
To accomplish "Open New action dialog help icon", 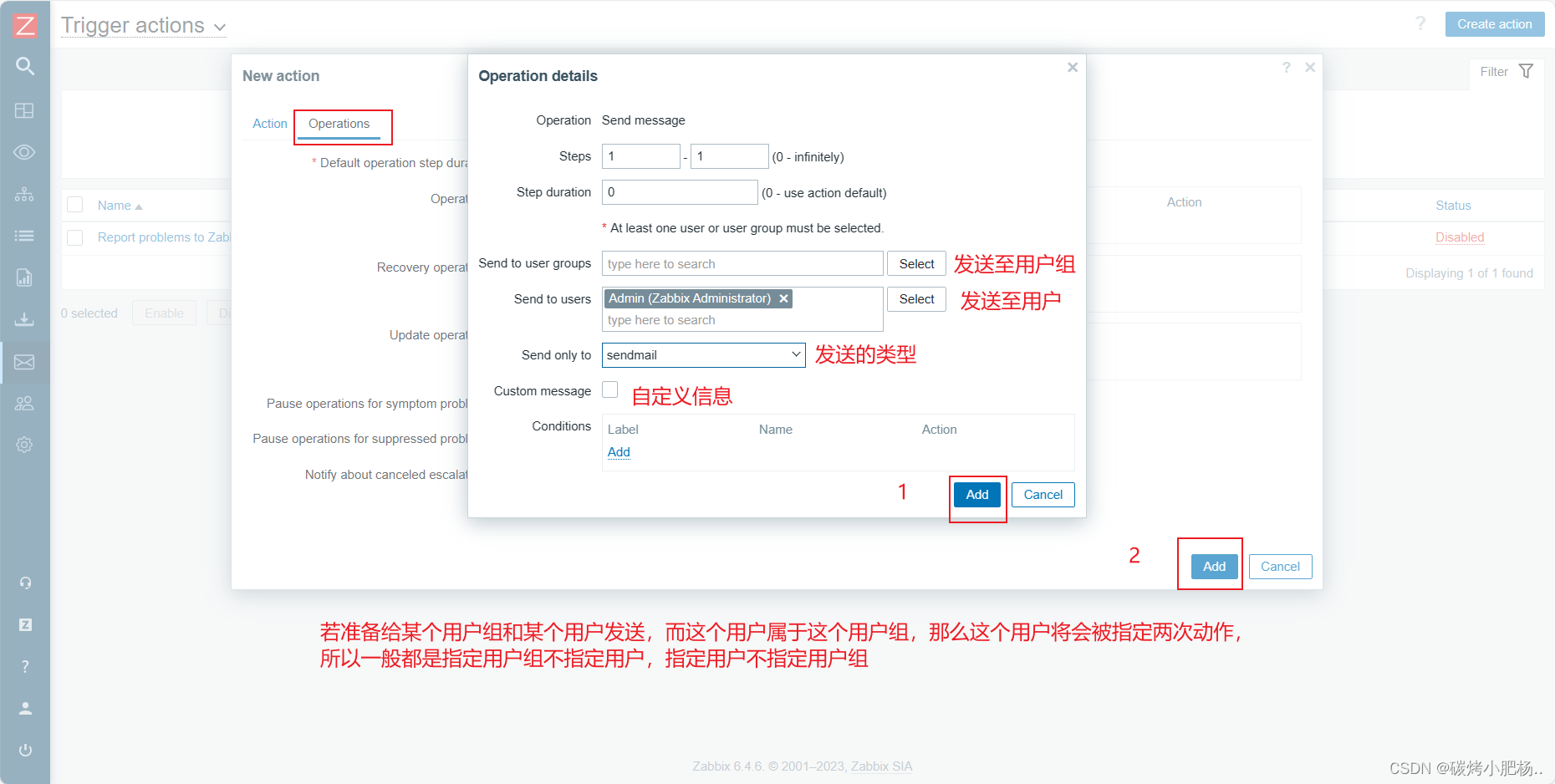I will click(x=1287, y=68).
